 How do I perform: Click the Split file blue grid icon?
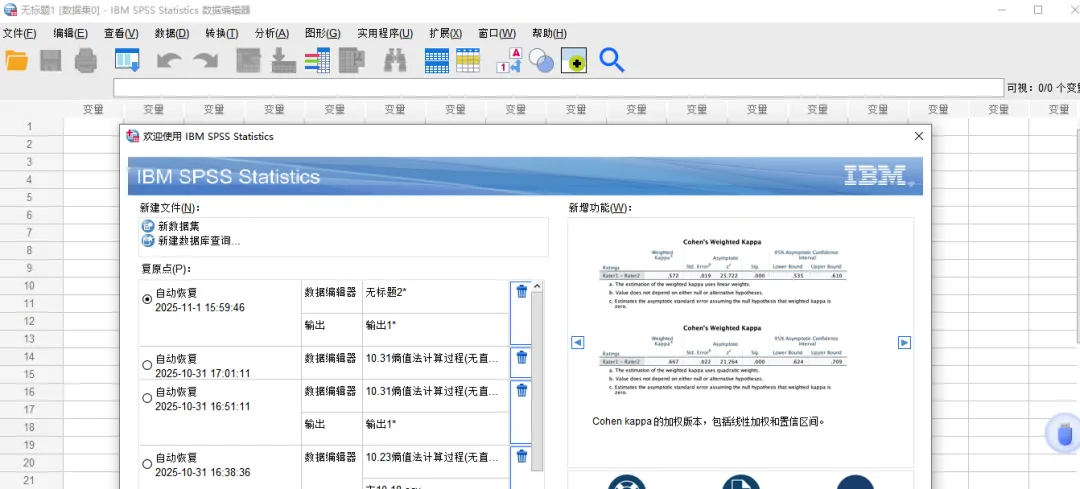coord(437,61)
